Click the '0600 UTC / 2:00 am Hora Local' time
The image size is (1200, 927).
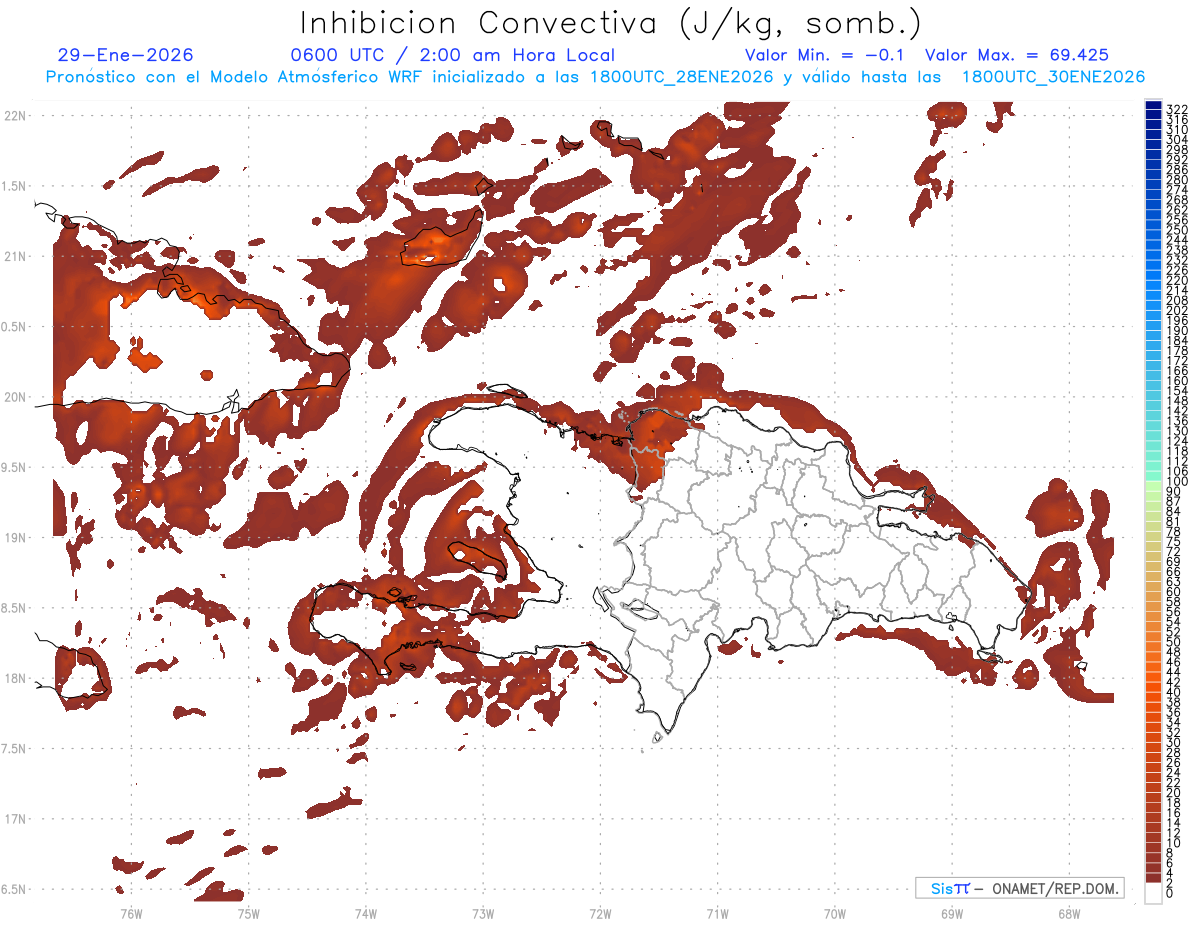[x=452, y=55]
